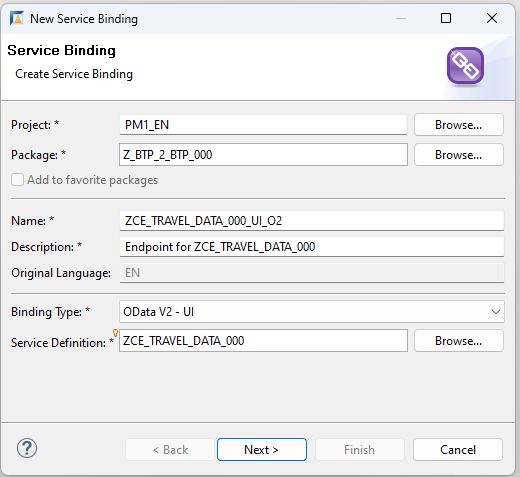Edit the Name field ZCE_TRAVEL_DATA_000_UI_O2
The width and height of the screenshot is (520, 477).
(312, 221)
